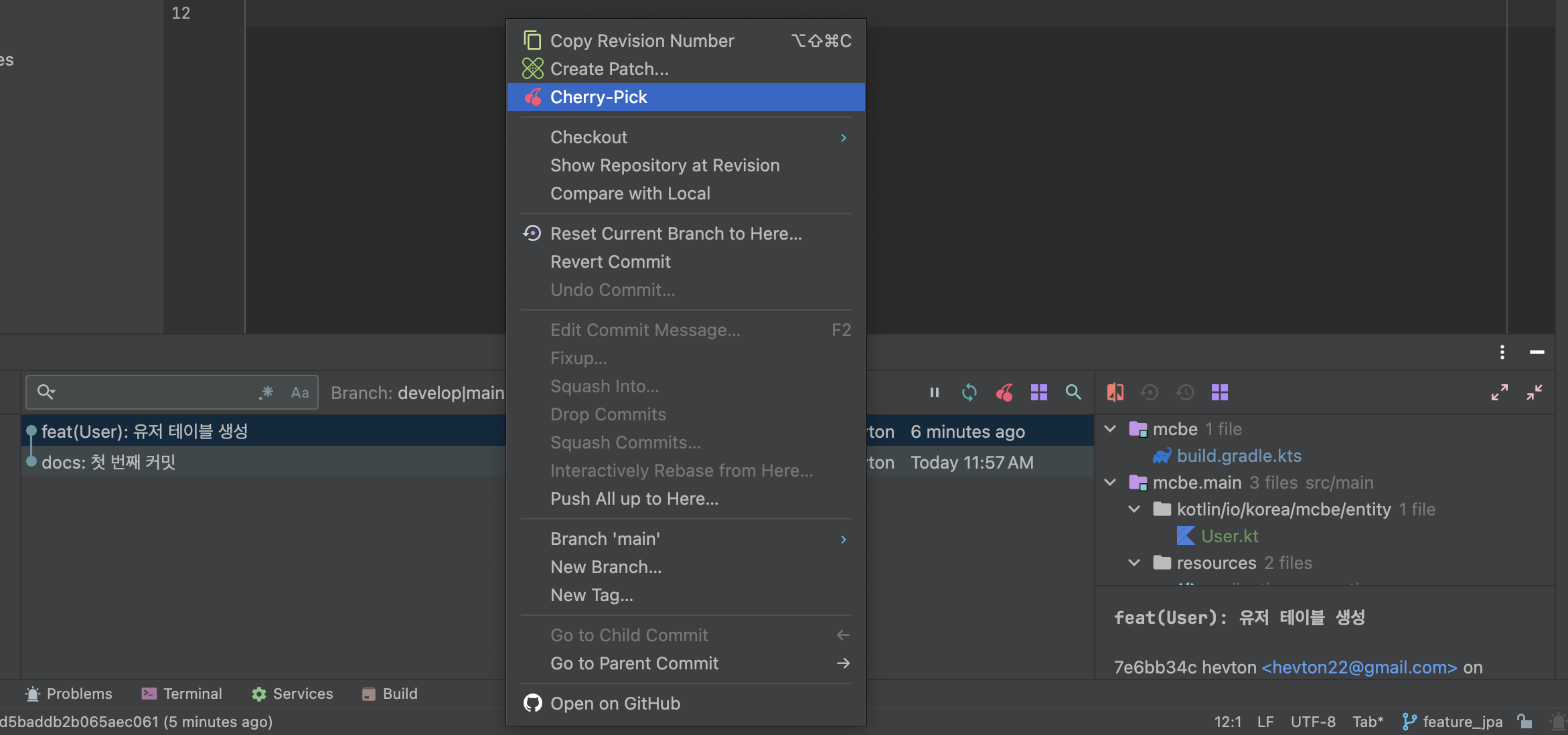The height and width of the screenshot is (735, 1568).
Task: Click the magnifier icon in the log toolbar
Action: click(1073, 392)
